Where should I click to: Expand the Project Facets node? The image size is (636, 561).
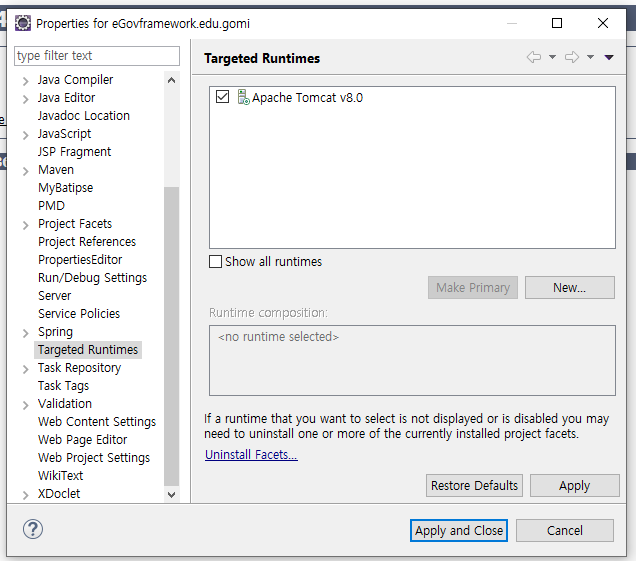point(26,225)
